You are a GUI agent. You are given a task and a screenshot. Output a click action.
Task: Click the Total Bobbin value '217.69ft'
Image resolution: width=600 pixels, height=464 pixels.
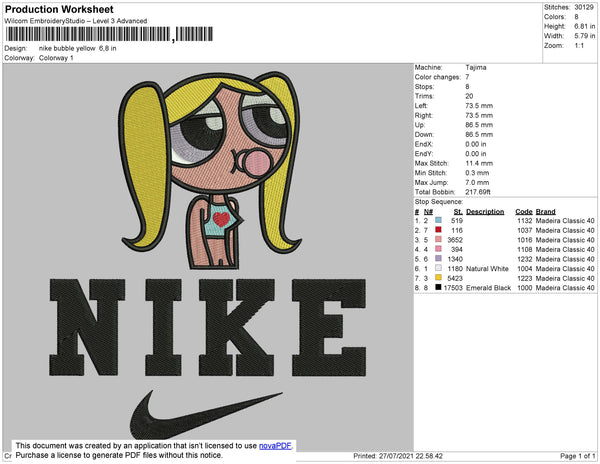tap(478, 192)
